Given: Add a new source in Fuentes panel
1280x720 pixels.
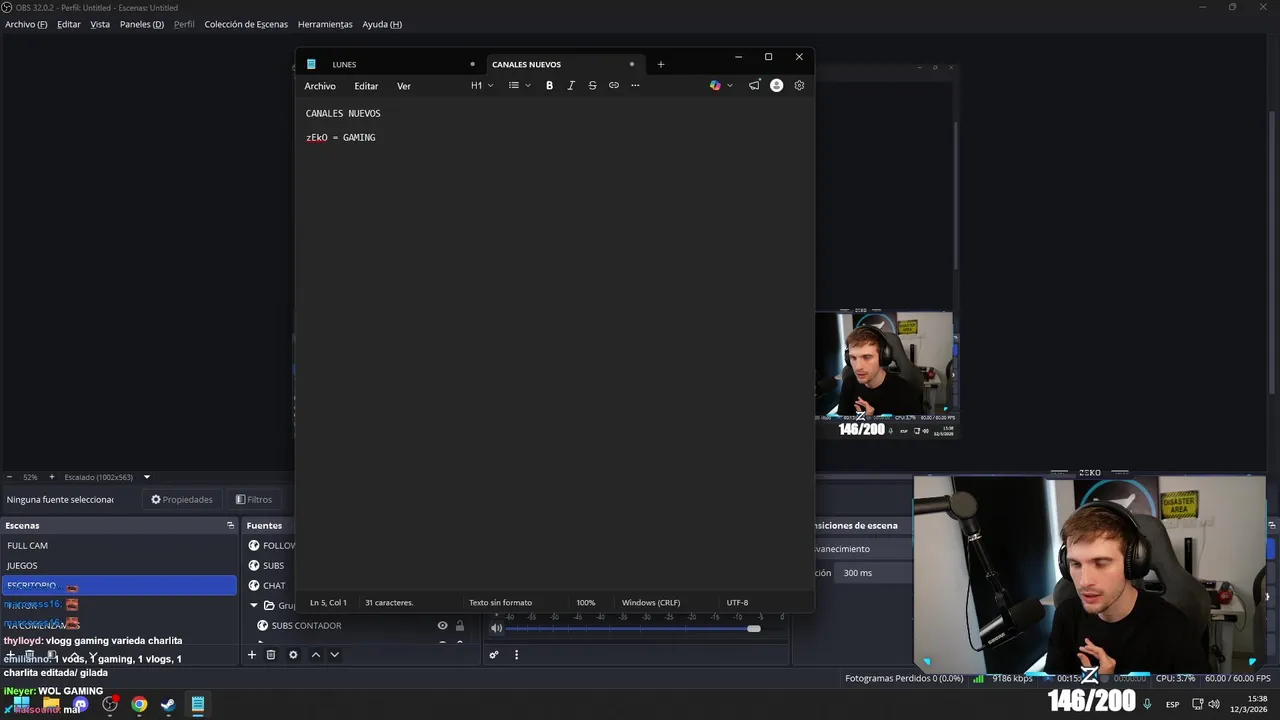Looking at the screenshot, I should [x=252, y=655].
